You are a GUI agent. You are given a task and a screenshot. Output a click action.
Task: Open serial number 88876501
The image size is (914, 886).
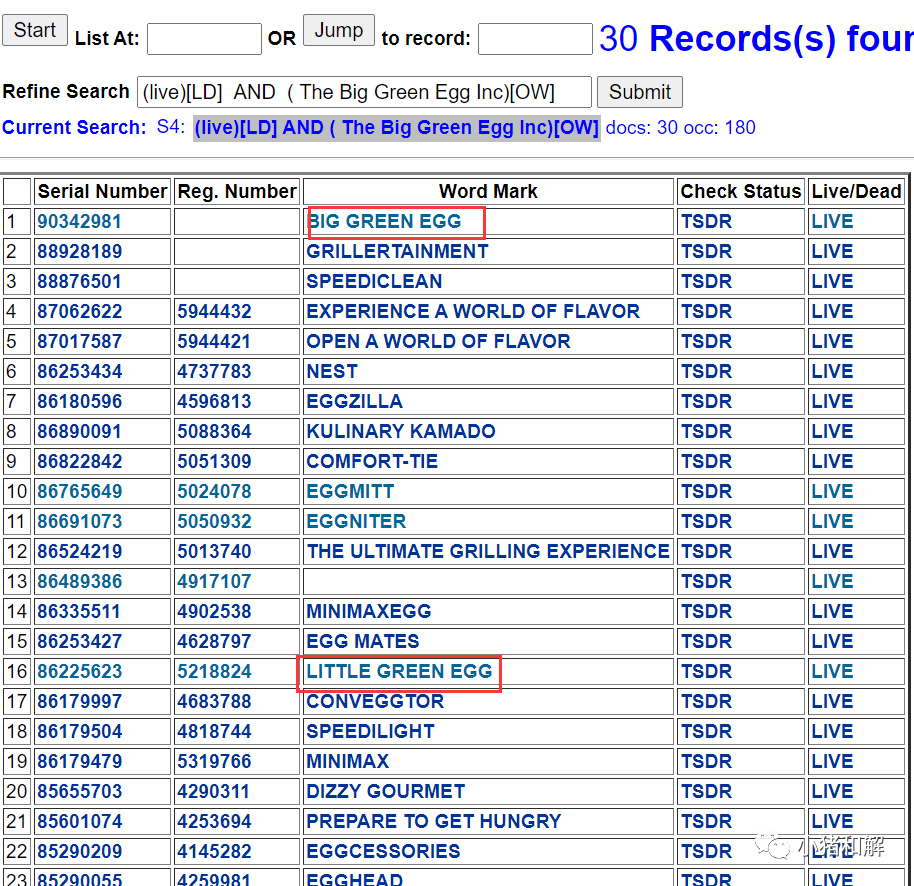[x=79, y=282]
